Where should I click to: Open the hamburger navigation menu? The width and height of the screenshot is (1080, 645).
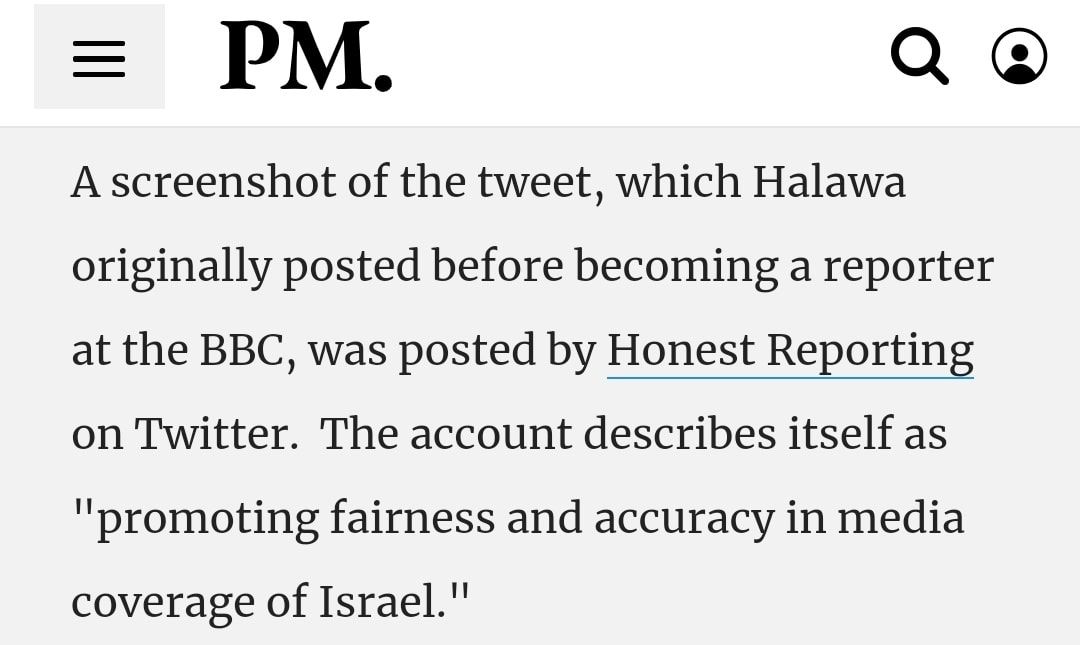click(x=99, y=57)
